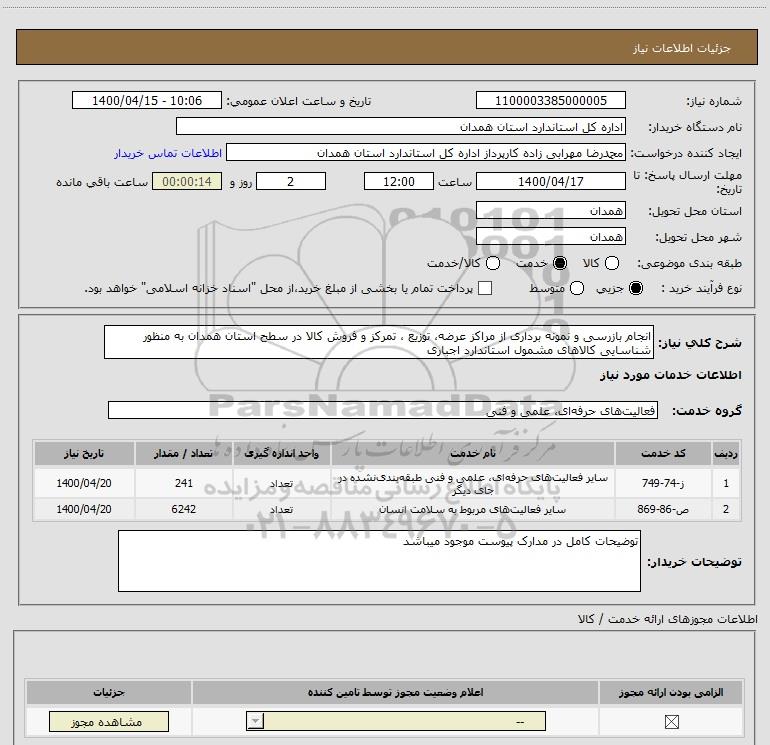Click the کد خدمت column header
Image resolution: width=770 pixels, height=745 pixels.
pos(663,453)
